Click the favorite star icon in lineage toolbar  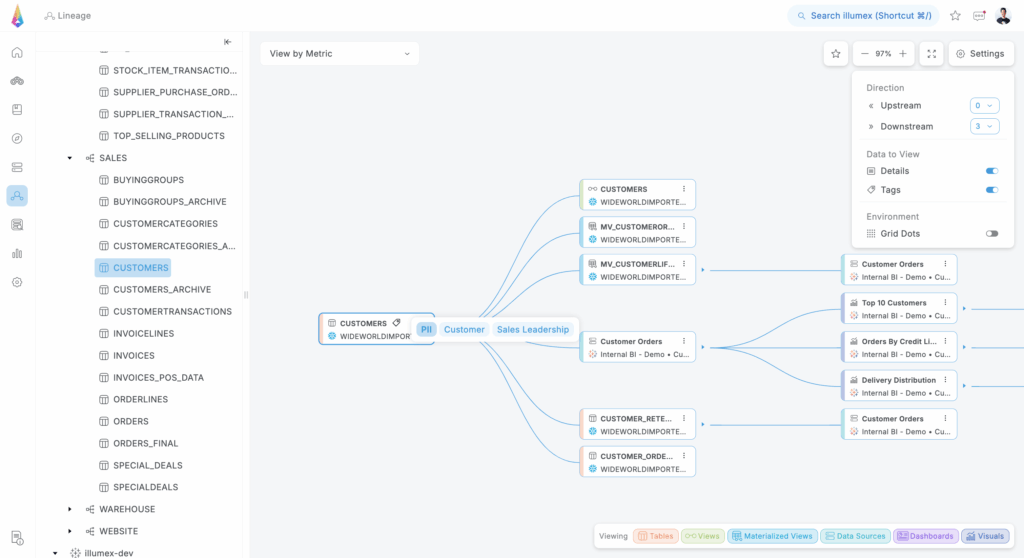point(836,54)
